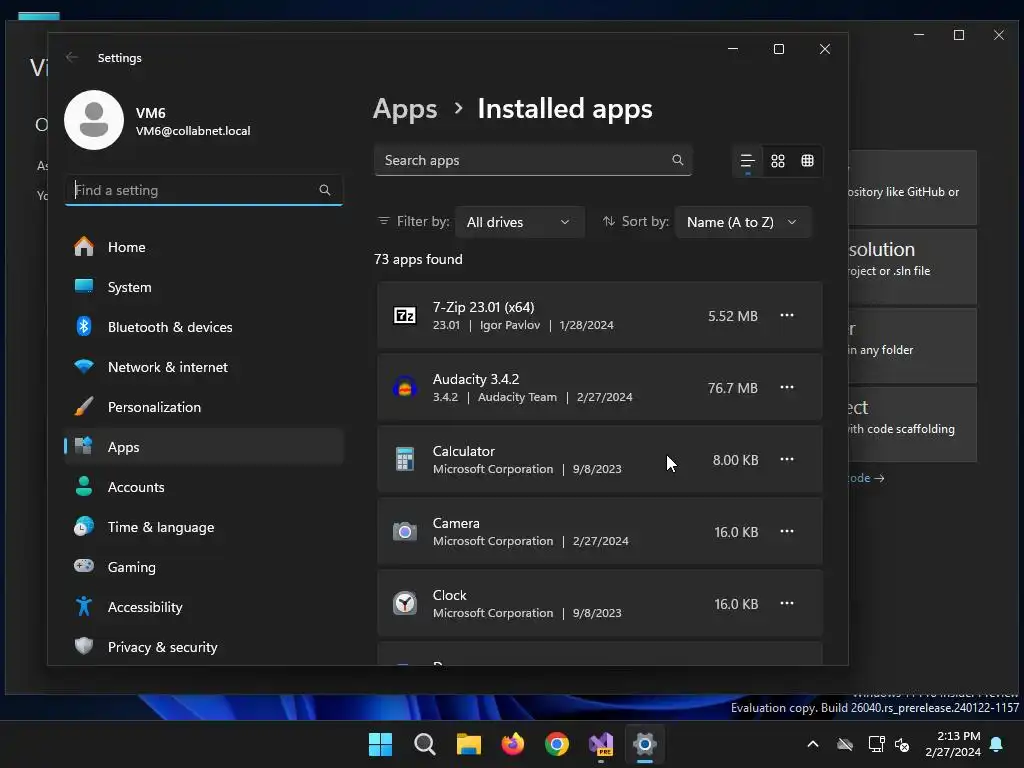The height and width of the screenshot is (768, 1024).
Task: Switch to table (tiles) view layout
Action: point(808,161)
